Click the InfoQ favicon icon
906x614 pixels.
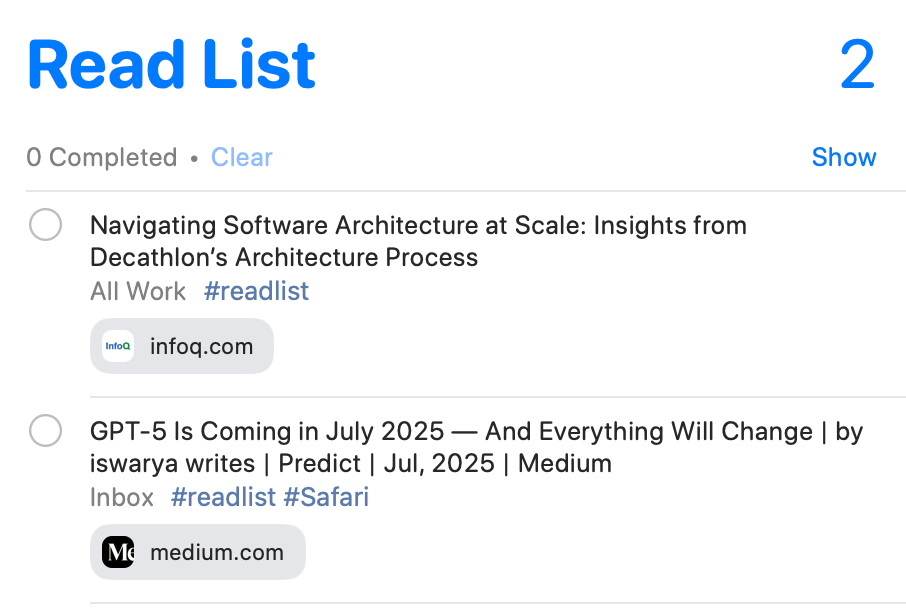click(x=118, y=346)
